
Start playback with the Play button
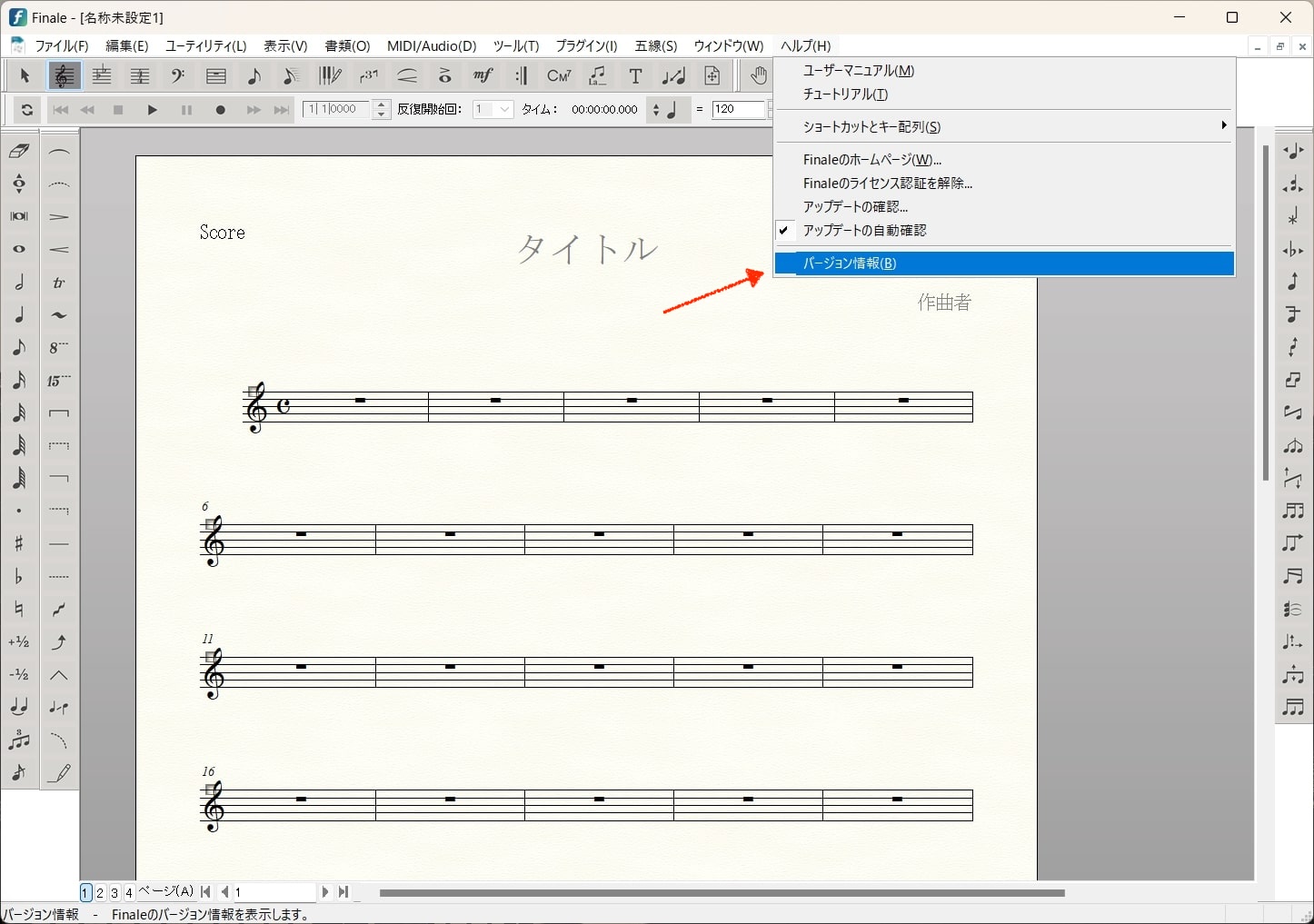[153, 110]
